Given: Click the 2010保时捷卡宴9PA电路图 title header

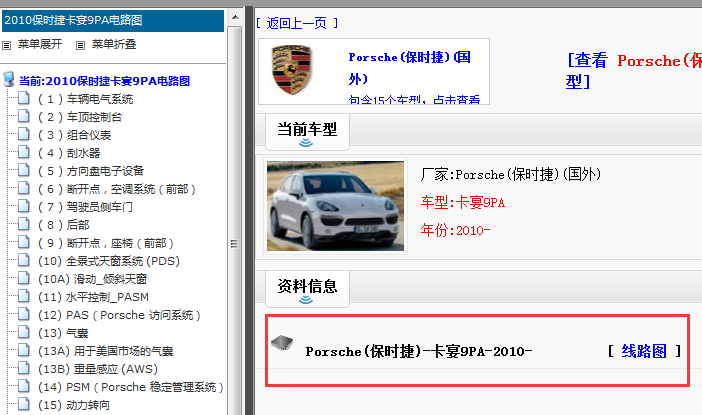Looking at the screenshot, I should click(x=113, y=21).
